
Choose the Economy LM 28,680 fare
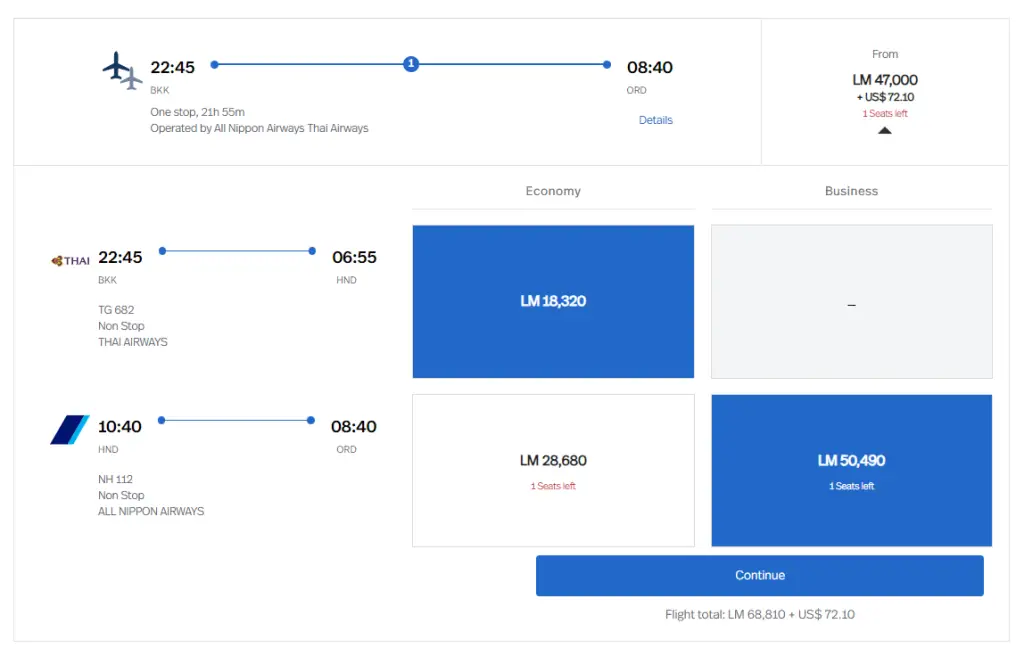(x=553, y=470)
